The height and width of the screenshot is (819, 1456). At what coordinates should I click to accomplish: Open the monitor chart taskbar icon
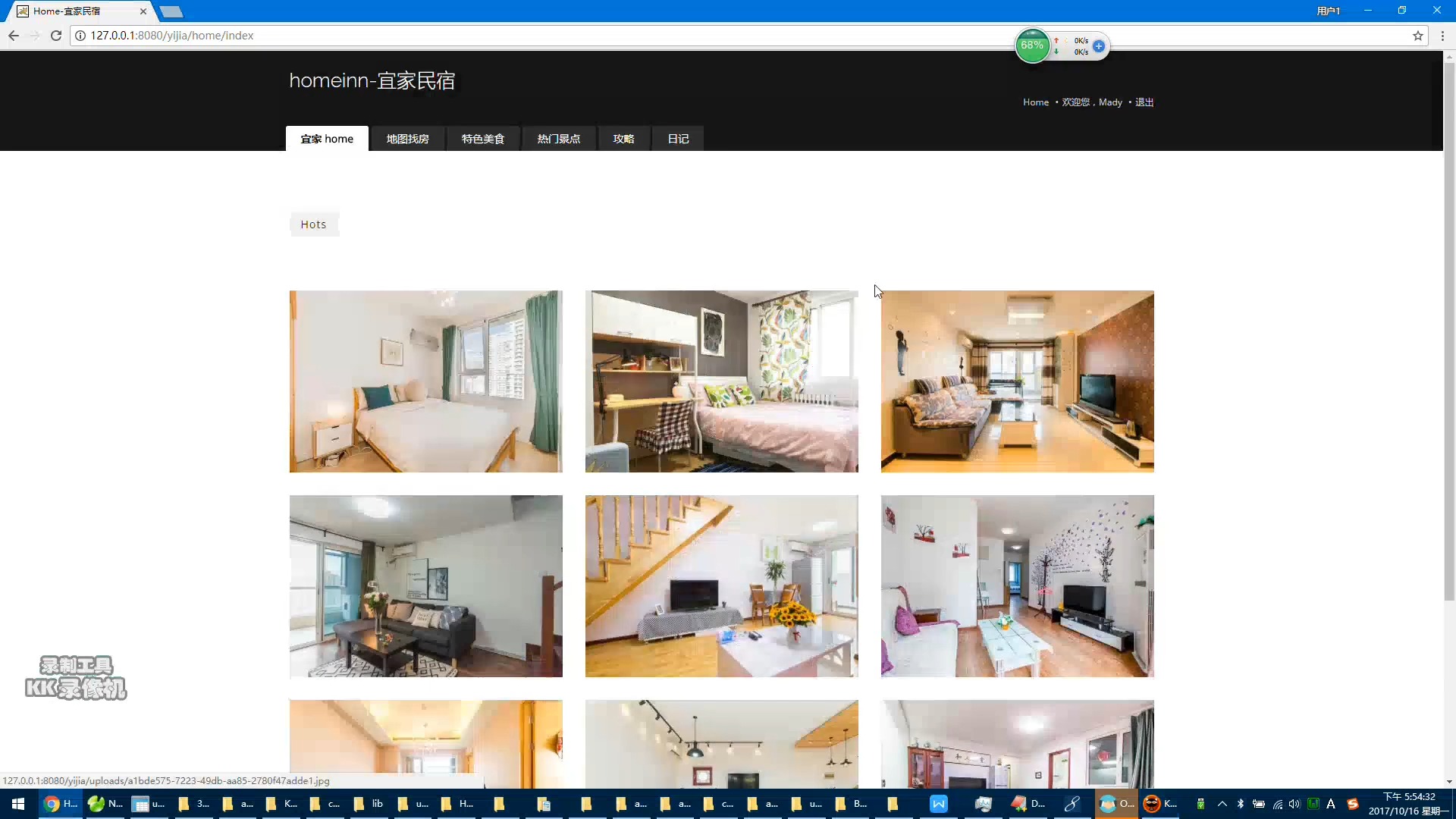click(x=984, y=804)
